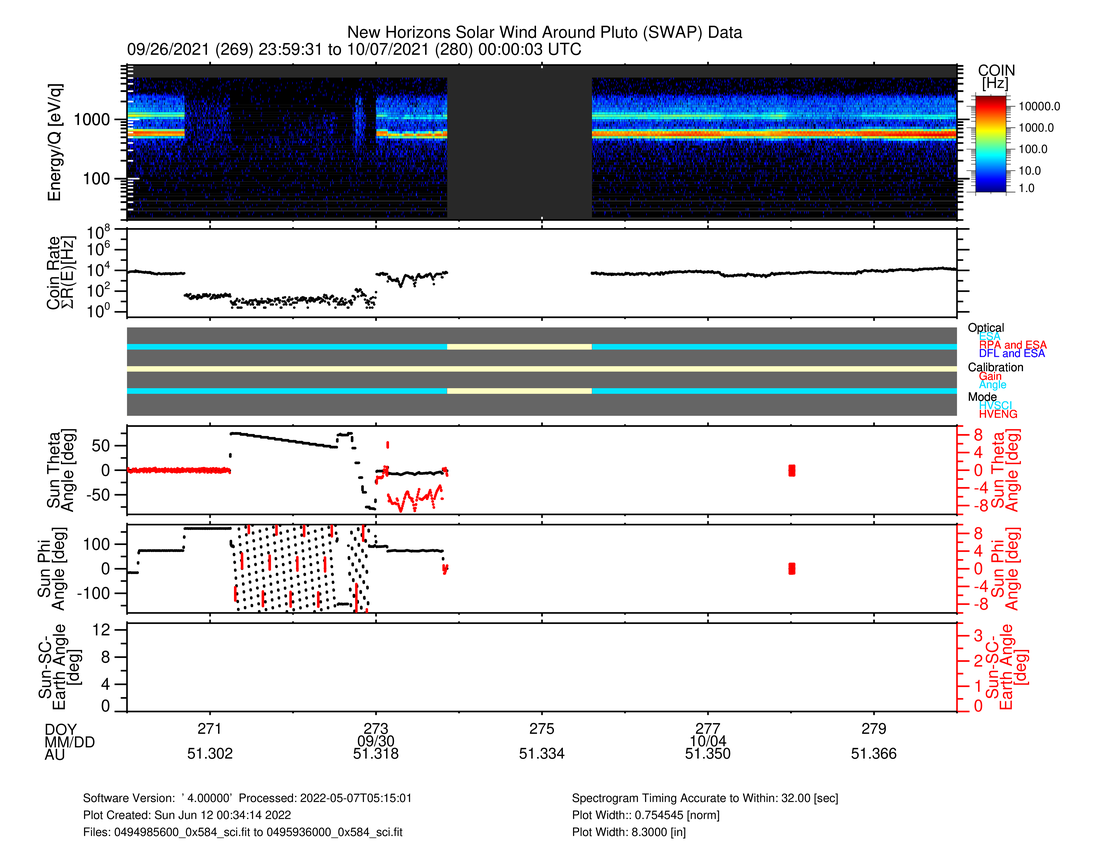Click the dark data gap in the spectrogram
This screenshot has height=850, width=1100.
(x=519, y=147)
